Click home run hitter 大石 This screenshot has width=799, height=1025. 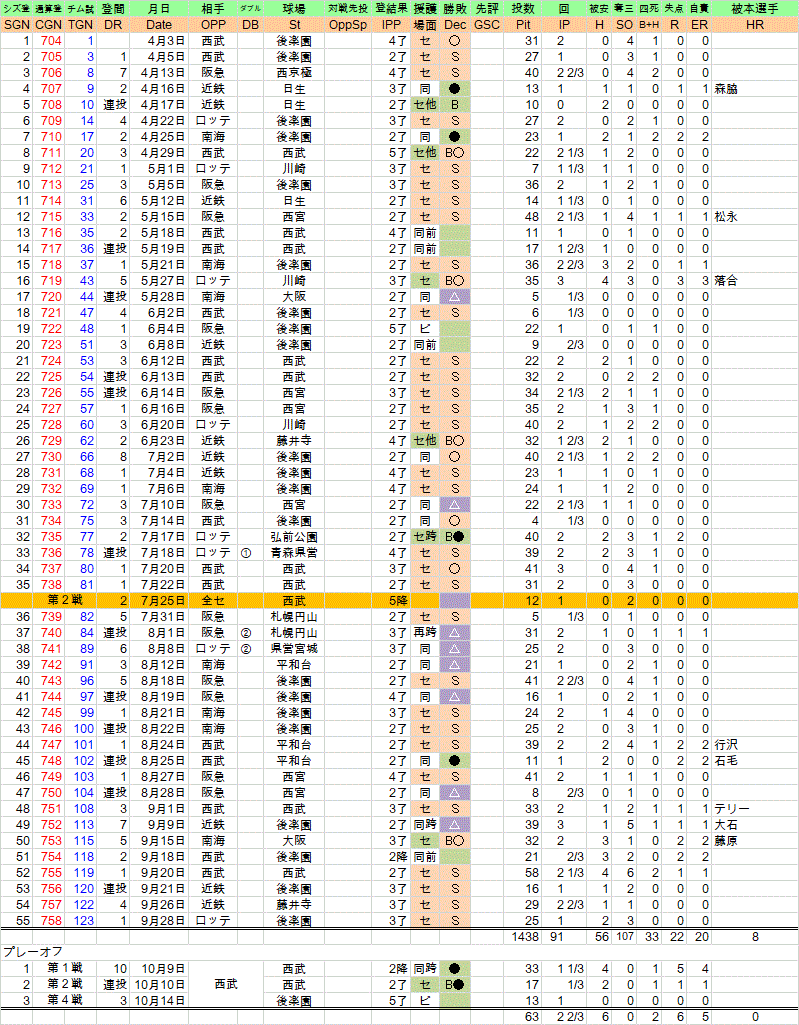click(726, 824)
